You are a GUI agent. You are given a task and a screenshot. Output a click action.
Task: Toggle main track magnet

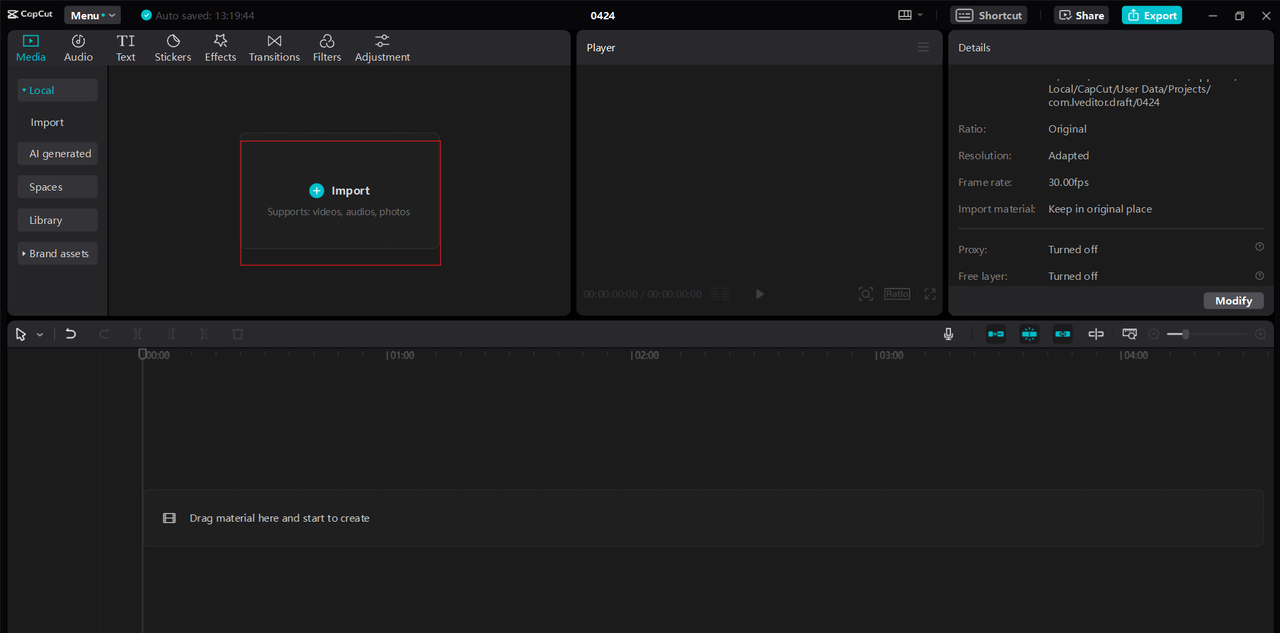pos(996,334)
